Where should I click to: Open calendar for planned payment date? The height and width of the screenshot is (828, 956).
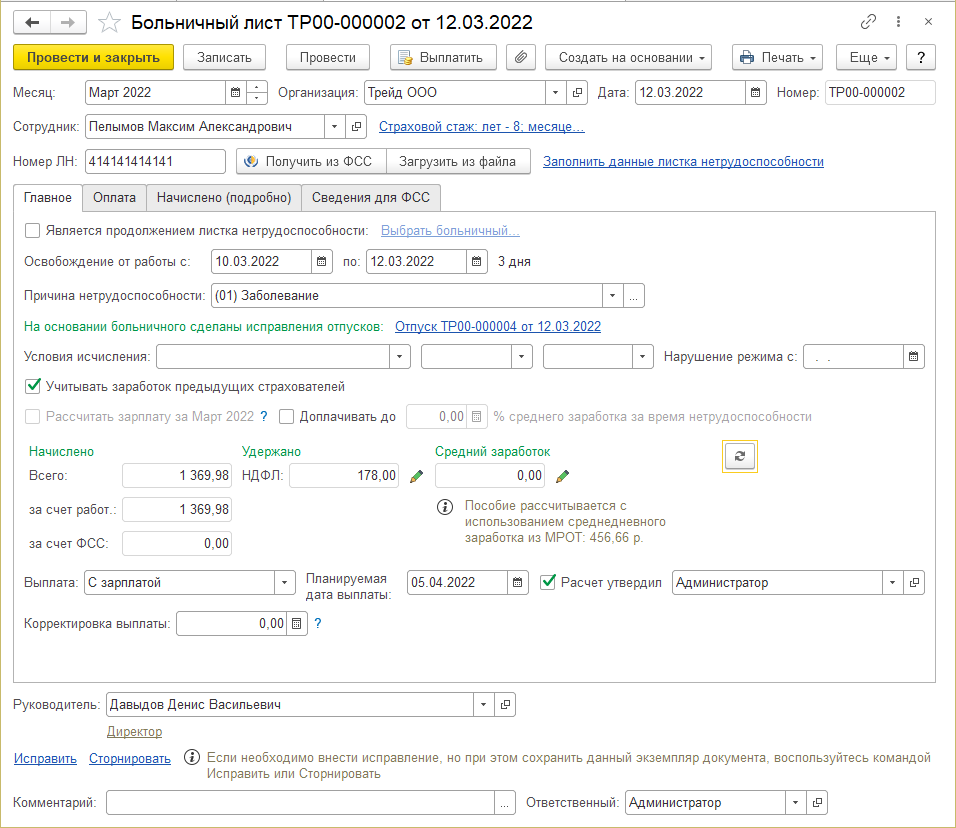pyautogui.click(x=518, y=582)
